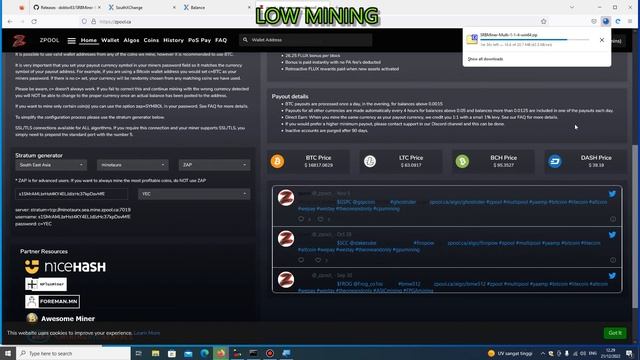Open the partner logo below NiceHash
640x360 pixels.
(x=46, y=284)
